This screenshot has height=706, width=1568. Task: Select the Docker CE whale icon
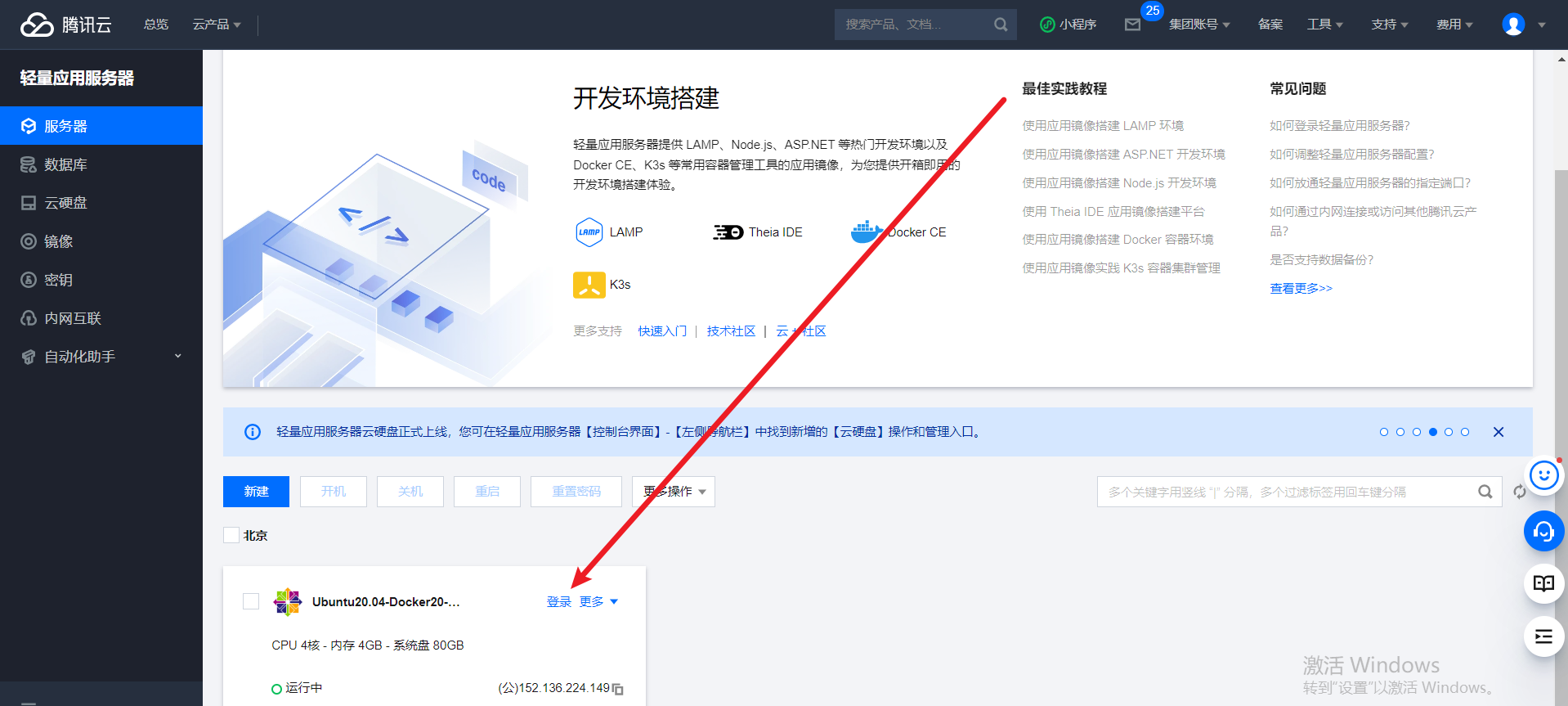867,232
